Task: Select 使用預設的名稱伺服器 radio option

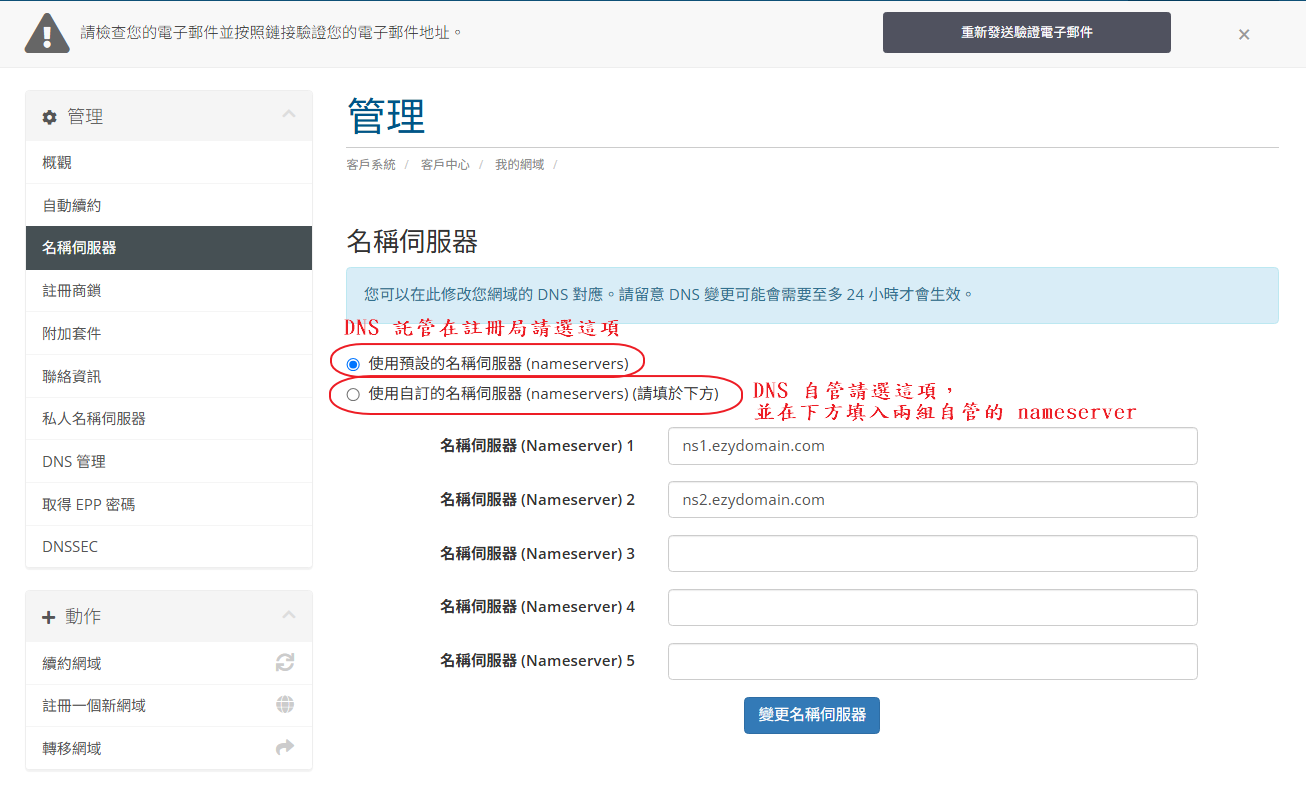Action: 353,364
